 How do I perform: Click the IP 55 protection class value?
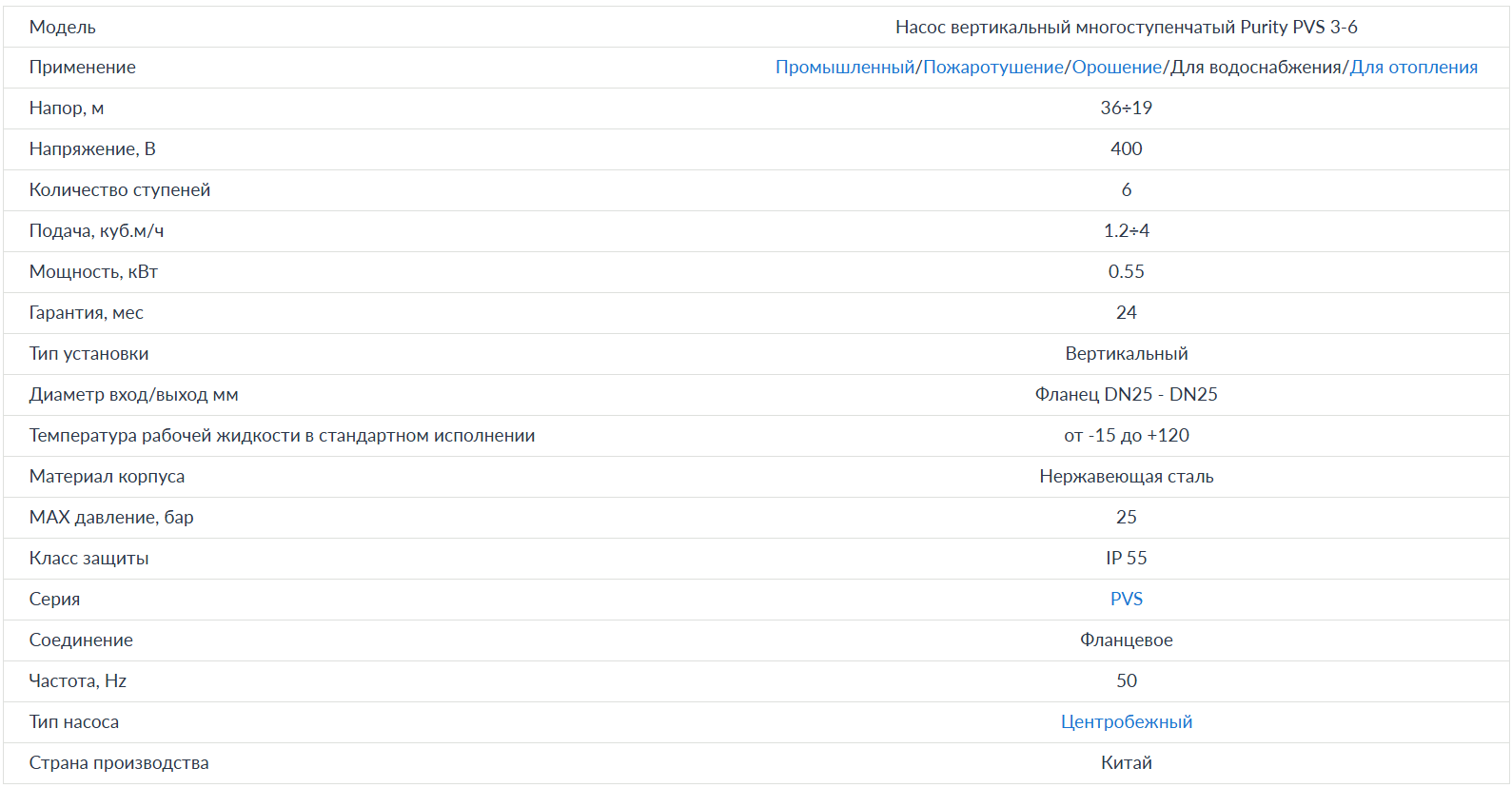click(1126, 559)
